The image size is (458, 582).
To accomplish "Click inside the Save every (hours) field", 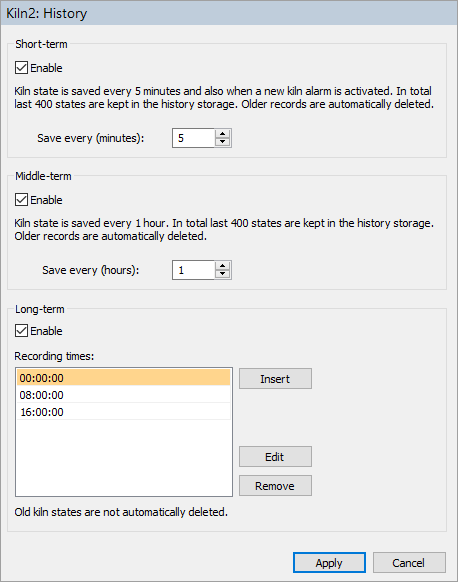I will (193, 270).
